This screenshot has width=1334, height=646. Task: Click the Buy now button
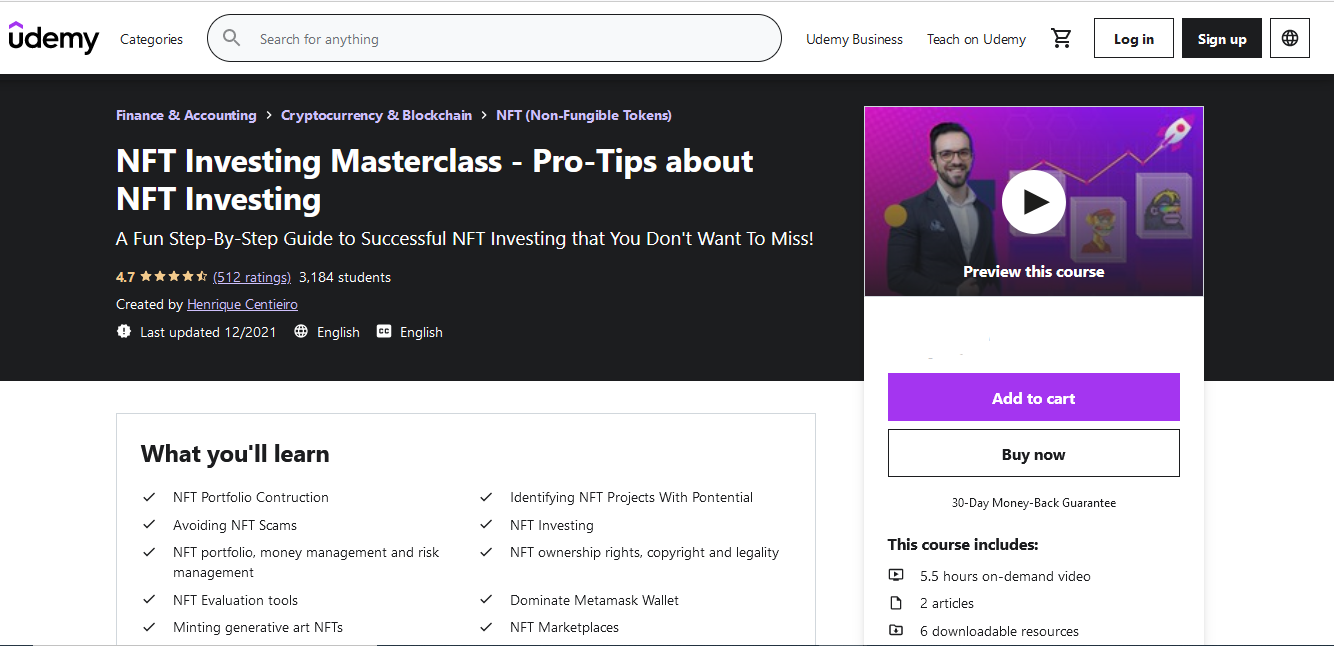[x=1034, y=453]
